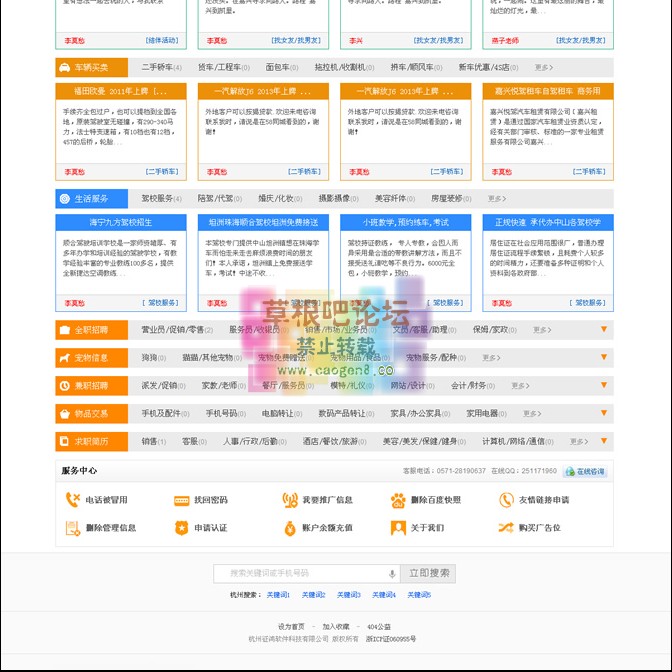Click the 派发/促销 part-time subcategory
672x672 pixels.
tap(163, 385)
